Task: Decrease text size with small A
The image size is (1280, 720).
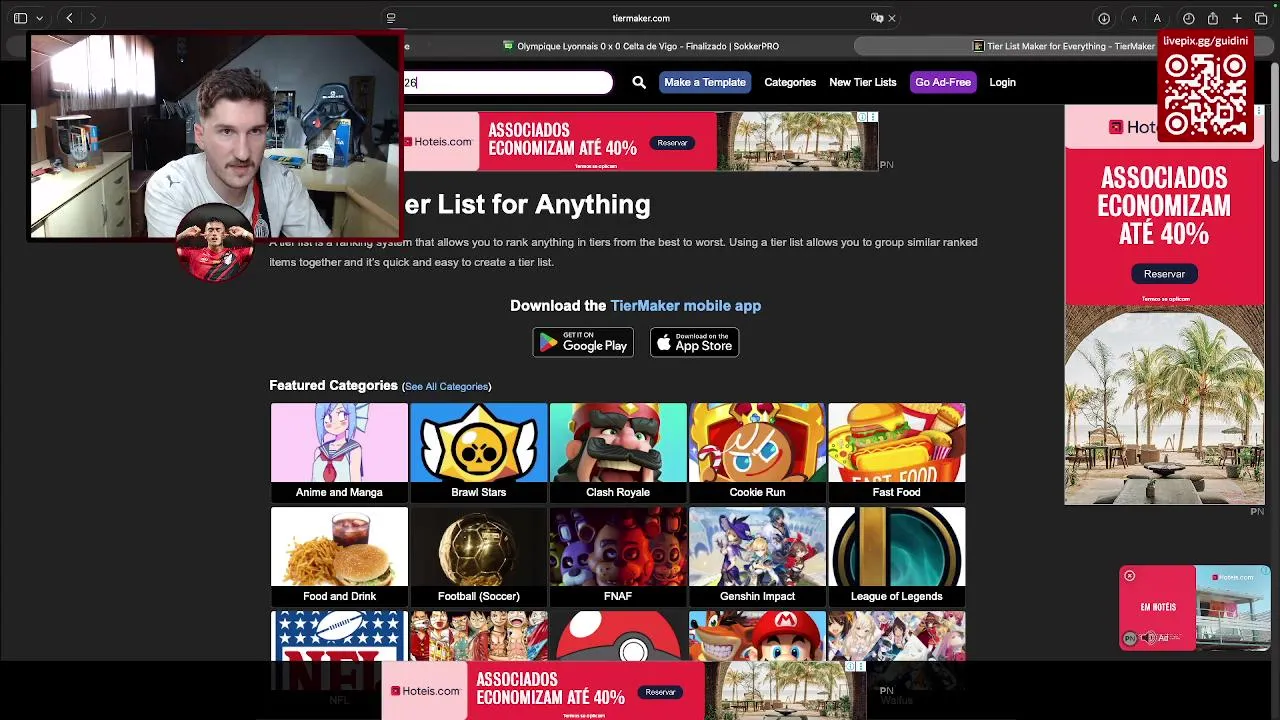Action: [x=1134, y=18]
